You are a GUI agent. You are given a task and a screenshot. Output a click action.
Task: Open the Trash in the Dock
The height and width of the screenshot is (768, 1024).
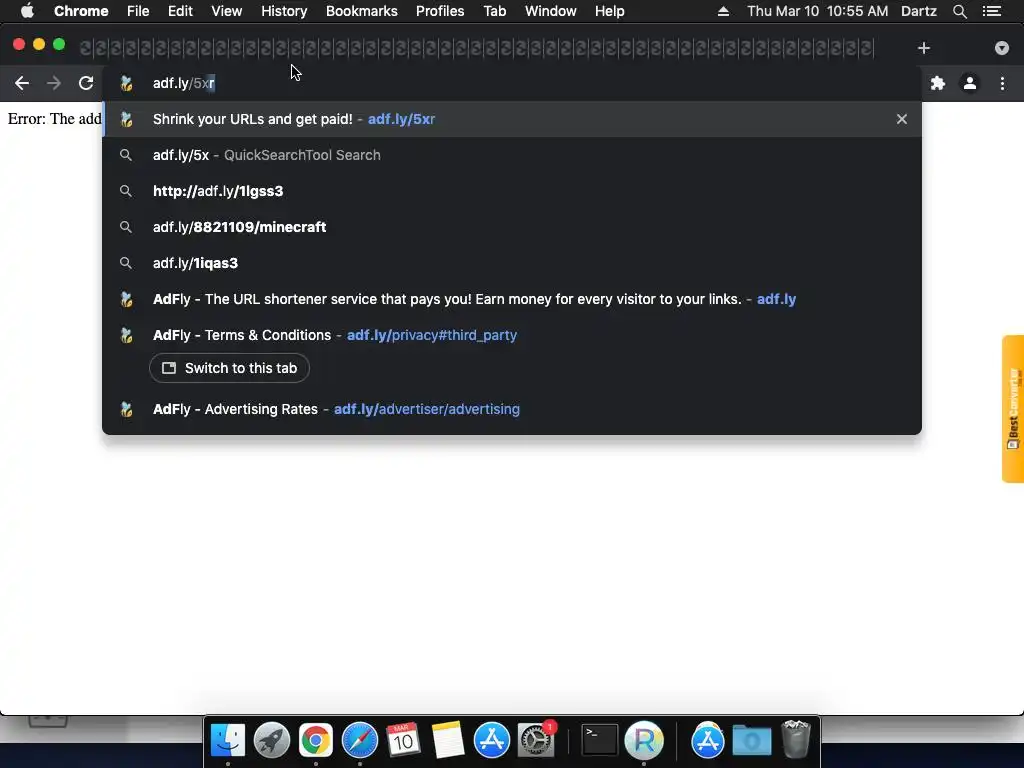pyautogui.click(x=795, y=739)
